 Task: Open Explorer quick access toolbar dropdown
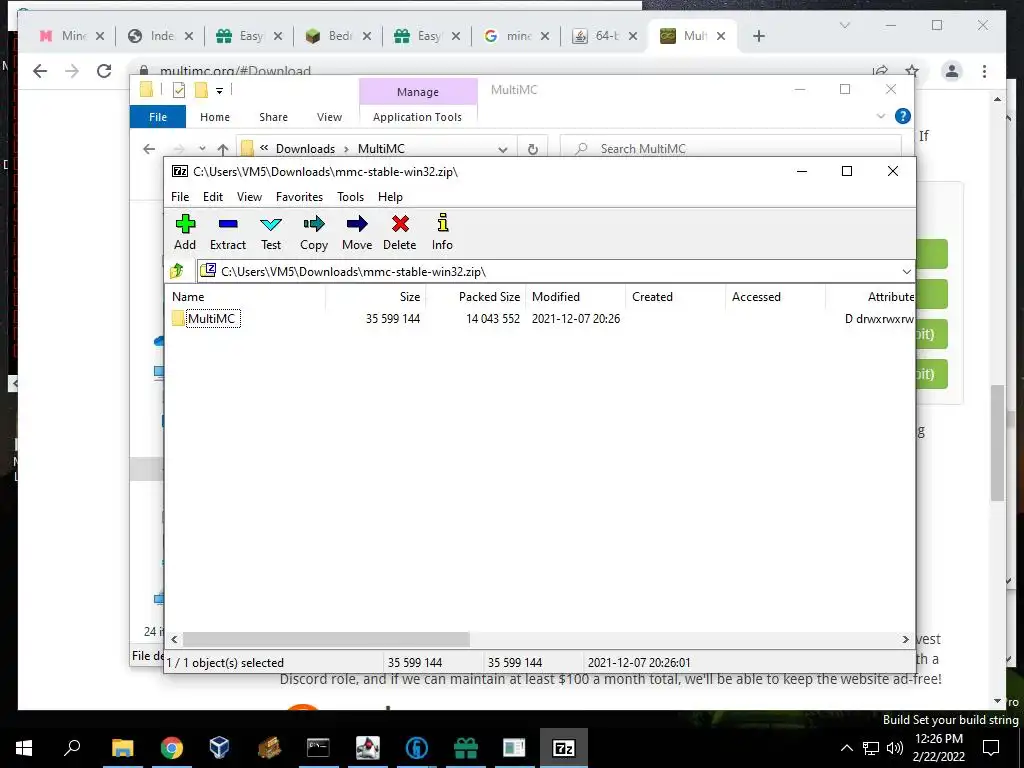coord(219,91)
